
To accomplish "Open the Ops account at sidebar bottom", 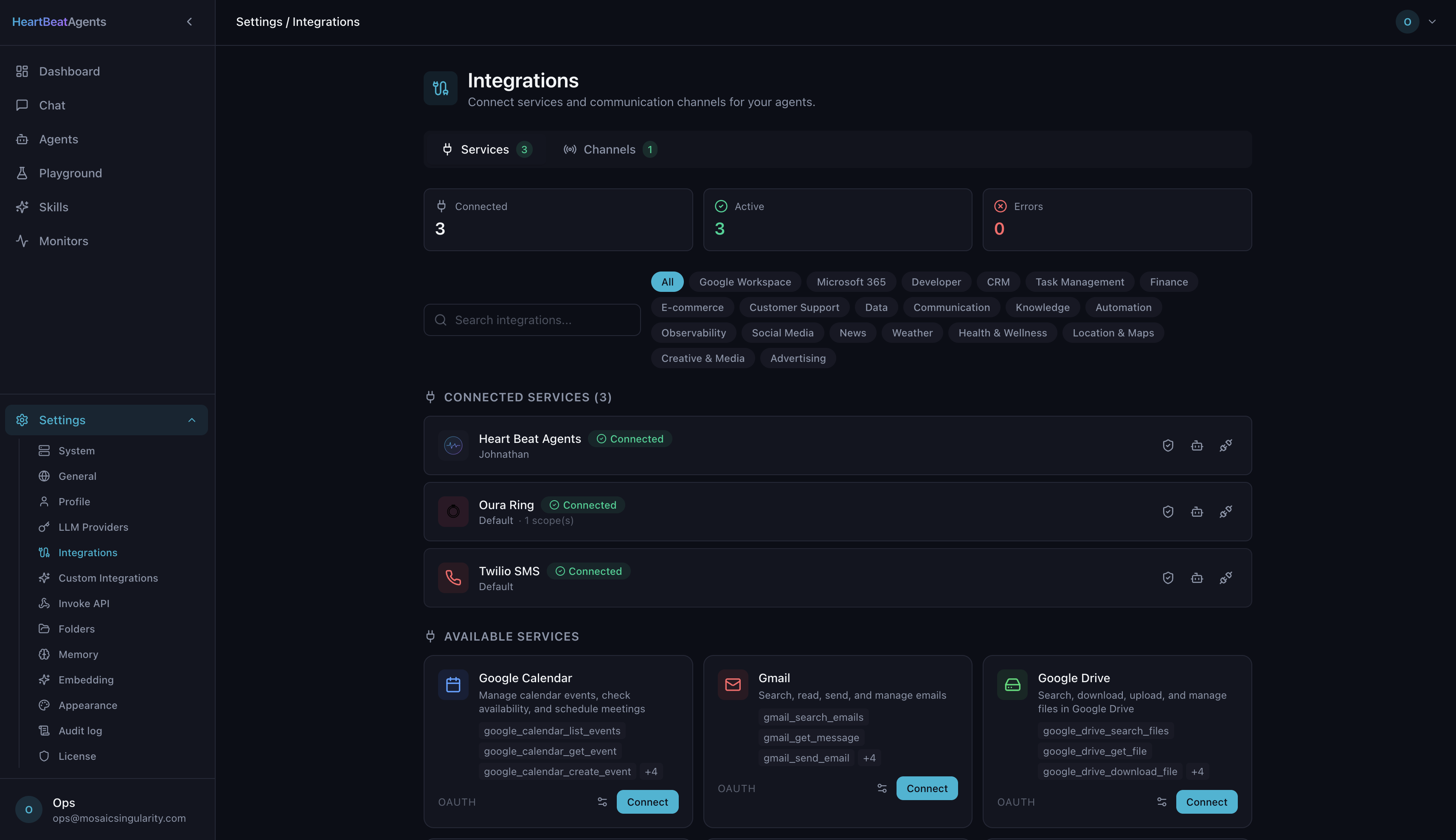I will coord(107,809).
